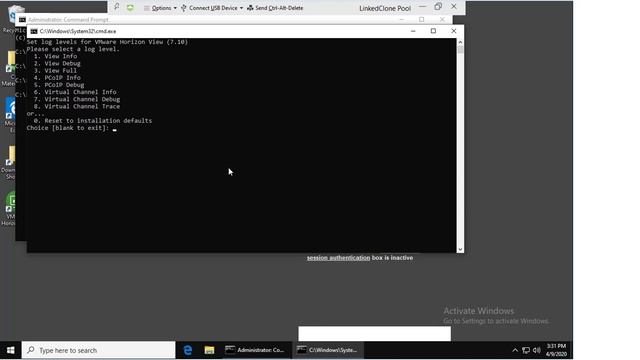Viewport: 640px width, 360px height.
Task: Open the Options dropdown menu
Action: 160,8
